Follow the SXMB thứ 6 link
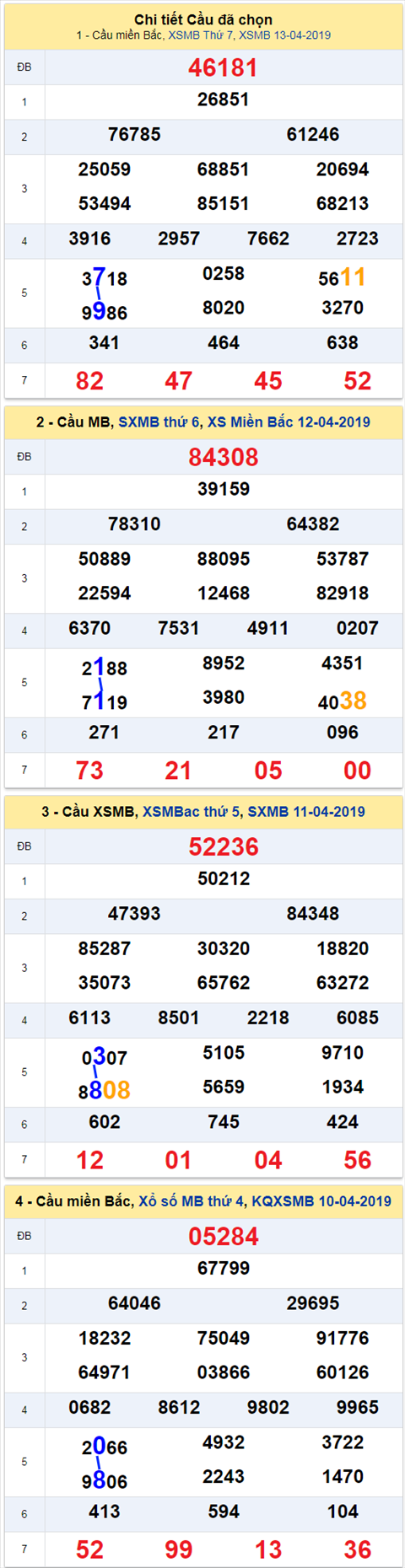The image size is (405, 1568). [158, 422]
